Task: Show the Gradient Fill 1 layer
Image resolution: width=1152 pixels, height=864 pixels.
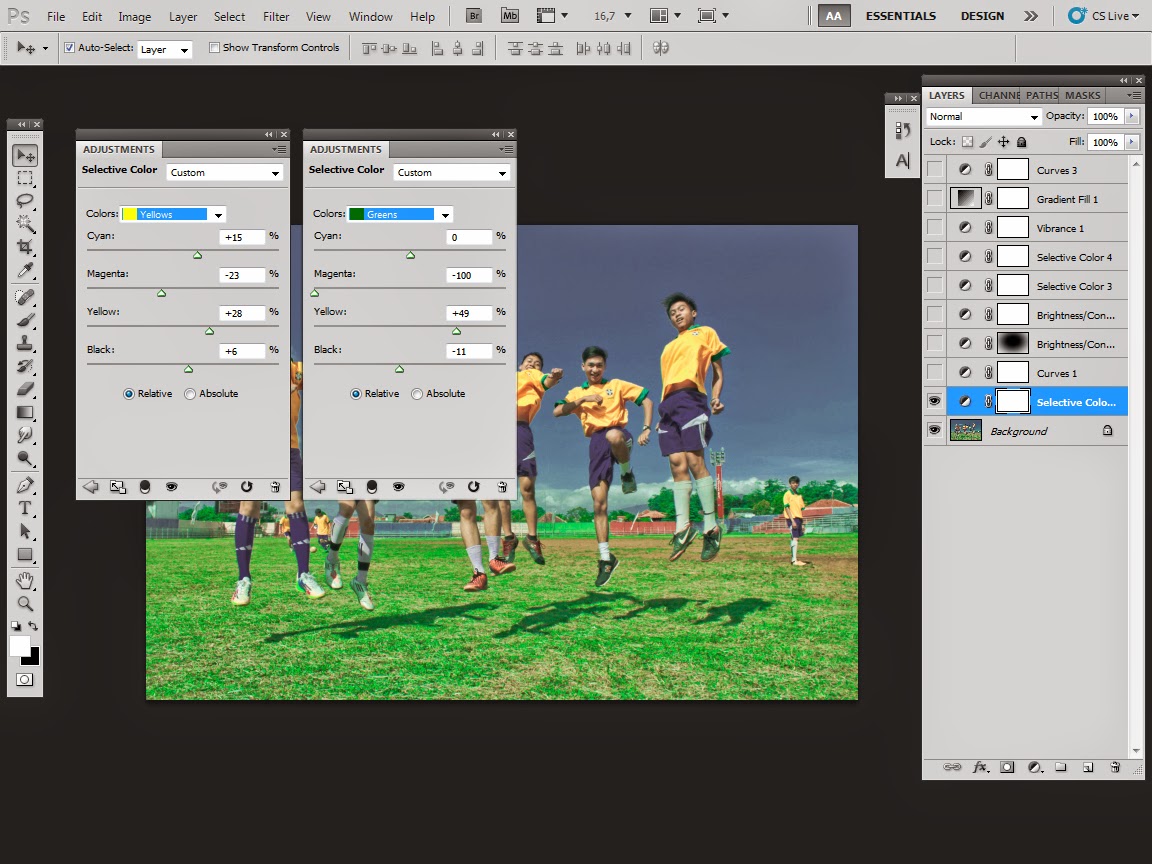Action: pyautogui.click(x=934, y=199)
